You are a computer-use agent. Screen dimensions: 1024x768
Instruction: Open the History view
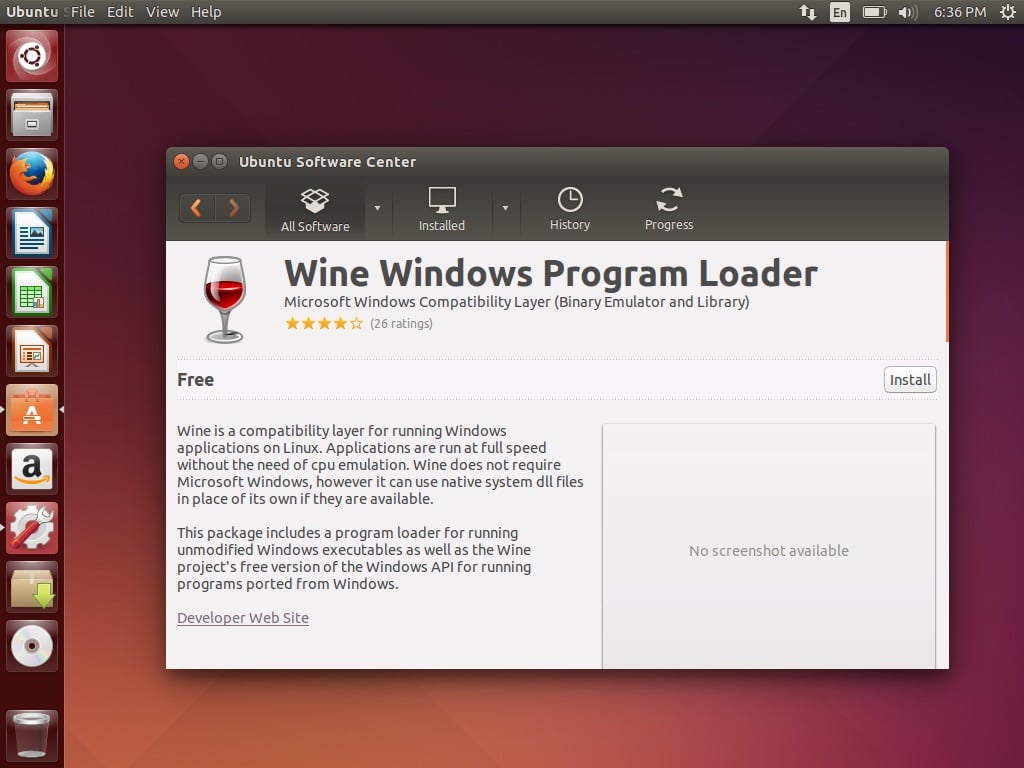[569, 210]
